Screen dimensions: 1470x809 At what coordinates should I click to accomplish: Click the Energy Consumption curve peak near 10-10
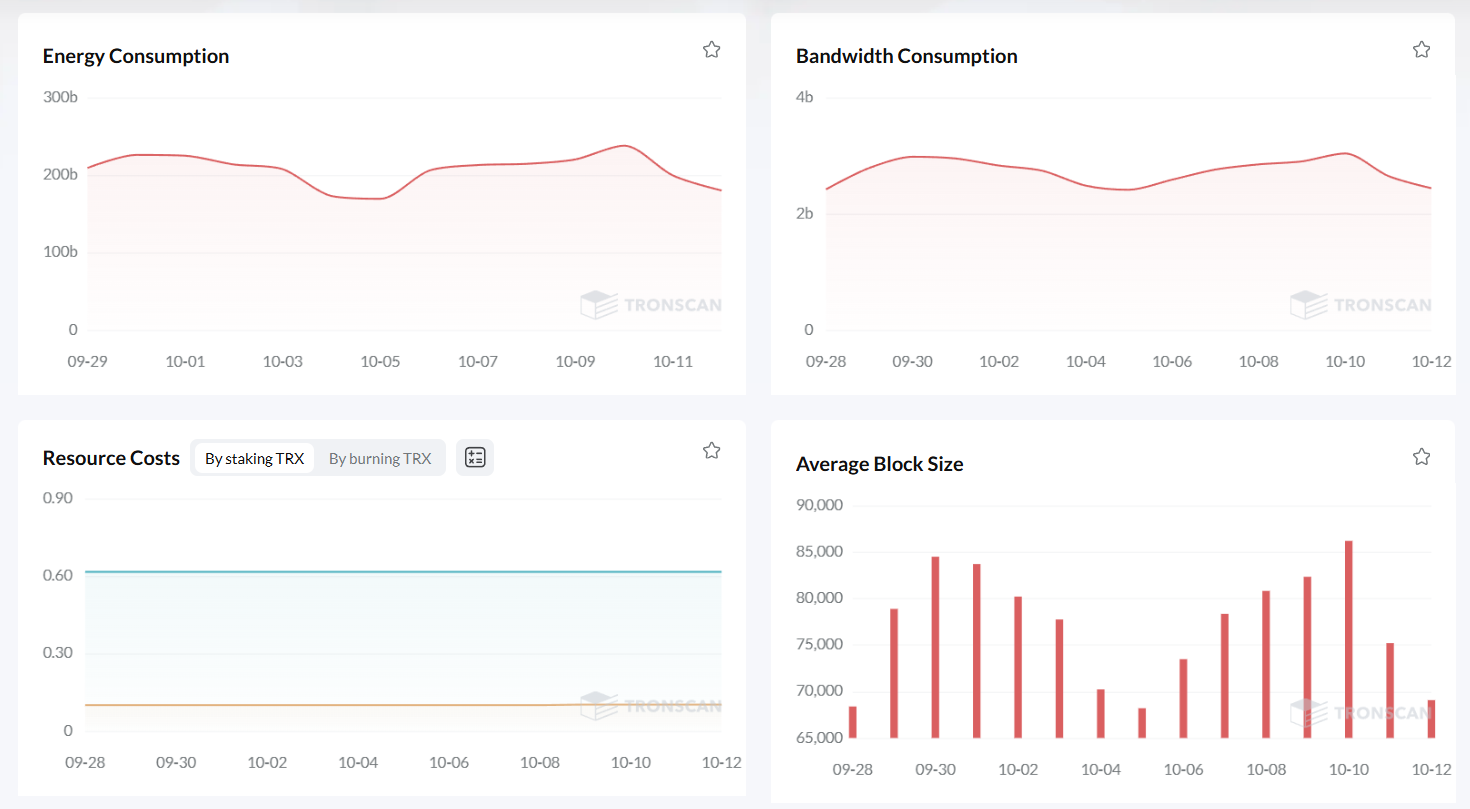(x=624, y=146)
